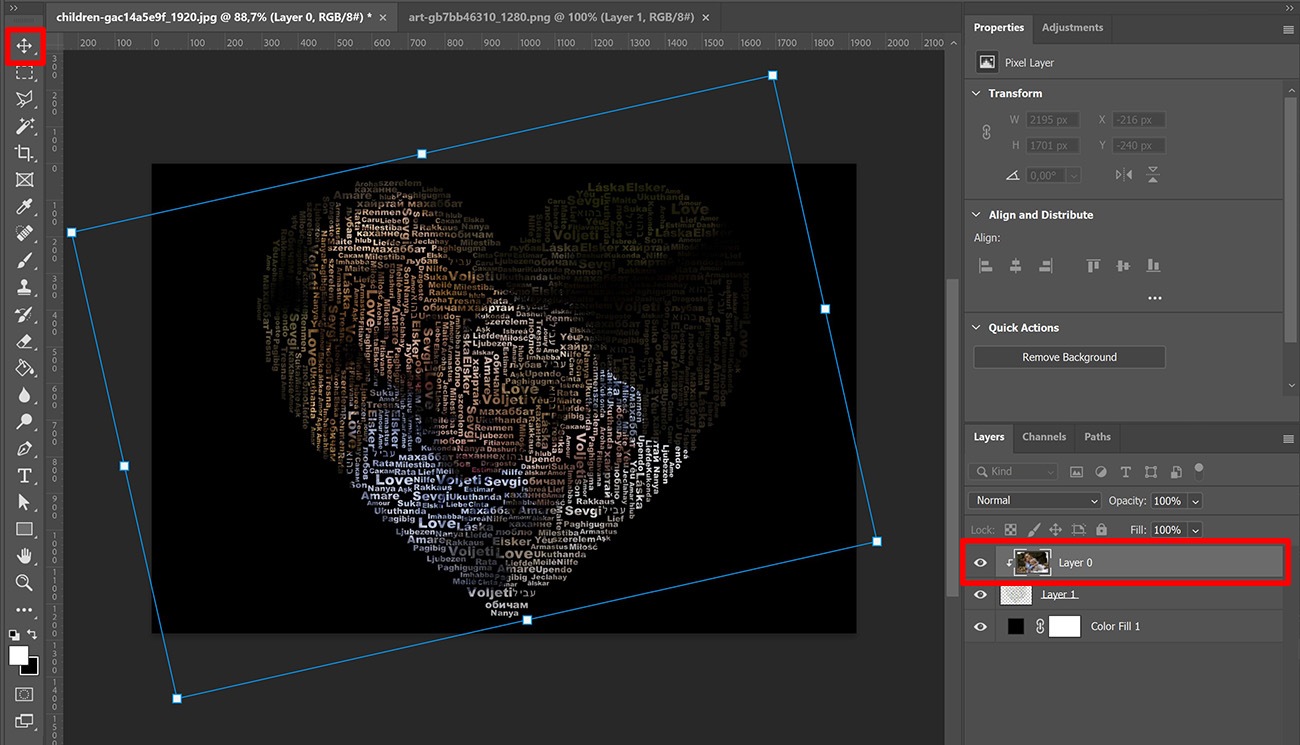Hide the Color Fill 1 layer

pos(980,626)
